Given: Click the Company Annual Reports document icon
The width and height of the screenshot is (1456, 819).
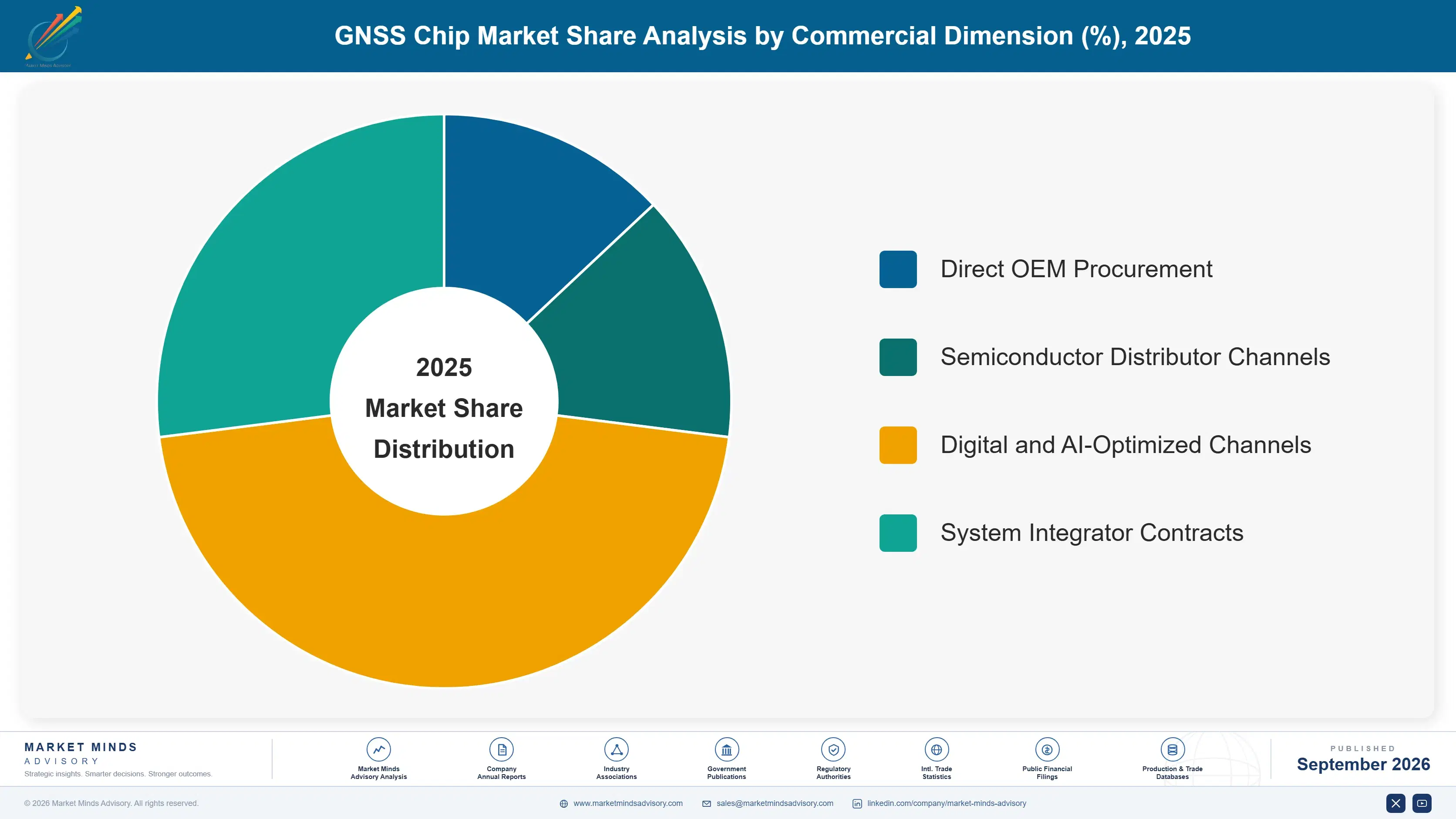Looking at the screenshot, I should pos(501,749).
